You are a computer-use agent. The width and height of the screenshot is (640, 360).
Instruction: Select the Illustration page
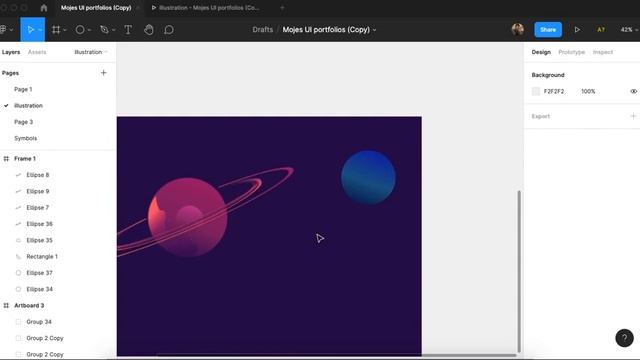point(28,105)
